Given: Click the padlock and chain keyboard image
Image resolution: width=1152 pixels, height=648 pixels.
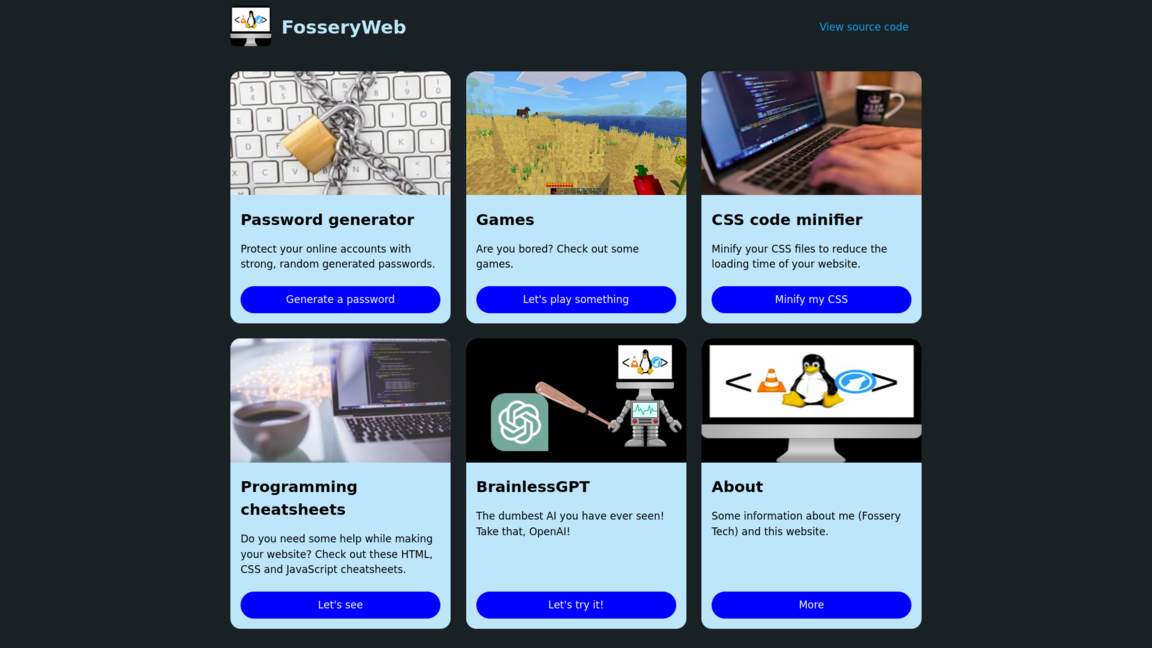Looking at the screenshot, I should [340, 133].
